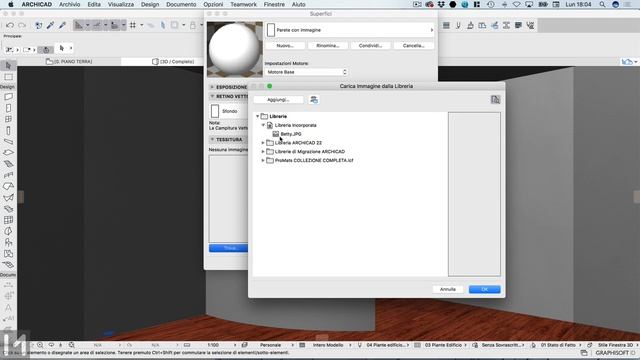
Task: Expand the ESPOSIZIONE section
Action: (x=212, y=87)
